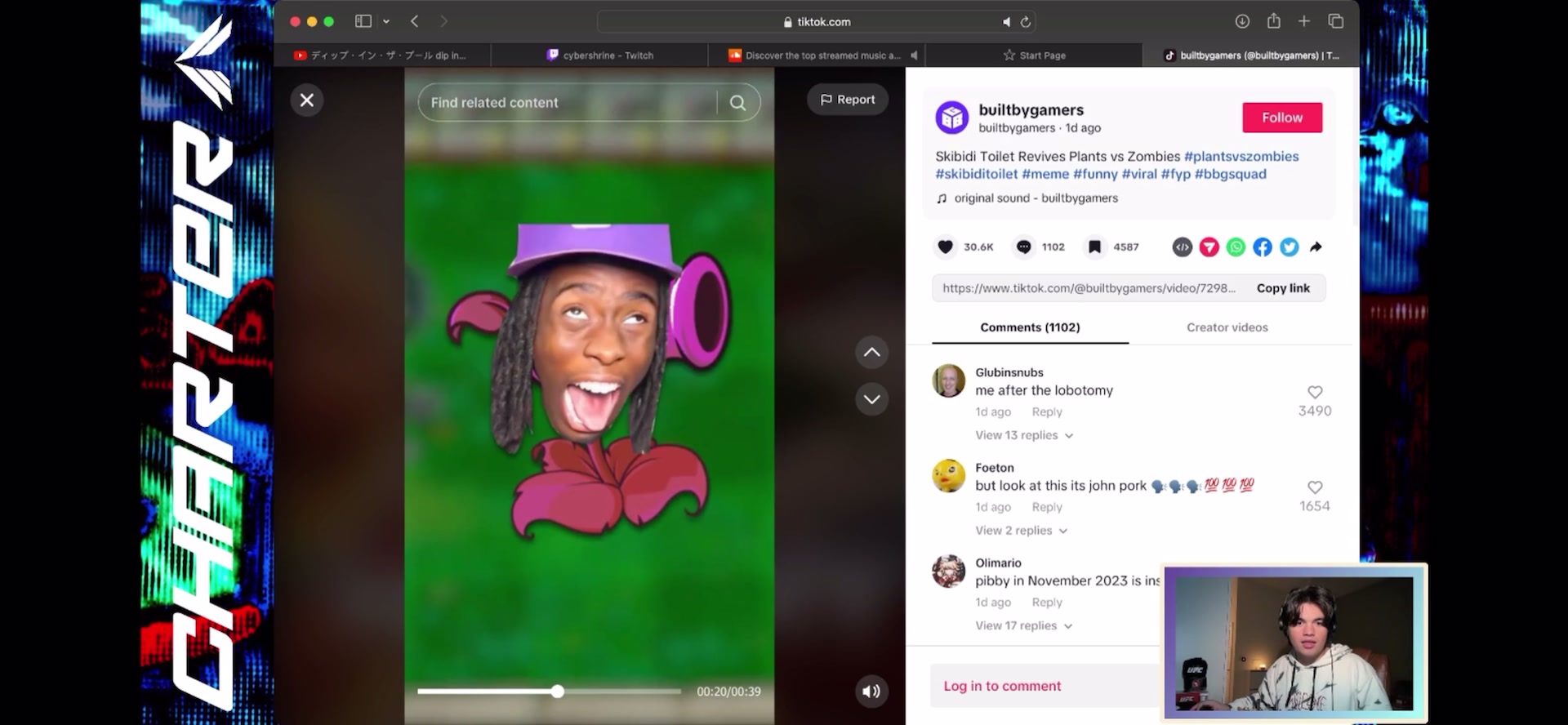Open the Safari share menu
The image size is (1568, 725).
pos(1273,21)
